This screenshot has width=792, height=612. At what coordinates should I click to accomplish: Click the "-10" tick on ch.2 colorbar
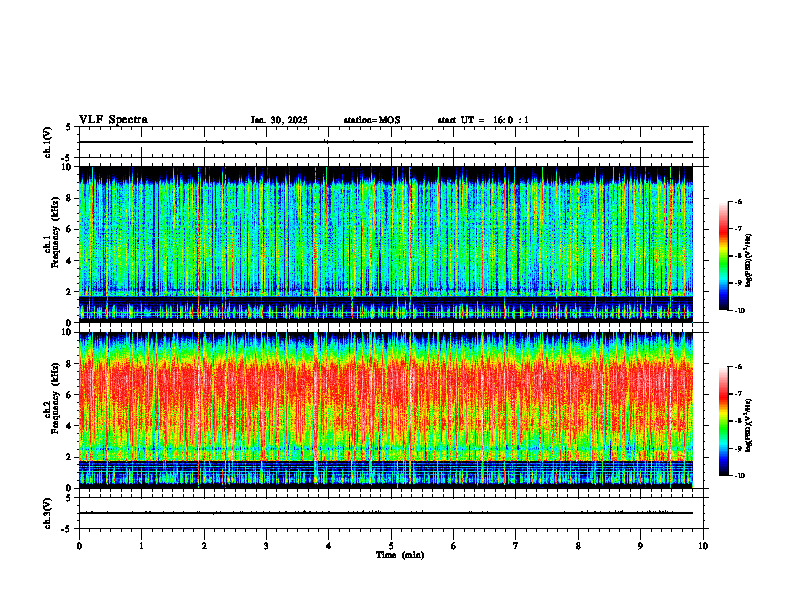point(739,476)
